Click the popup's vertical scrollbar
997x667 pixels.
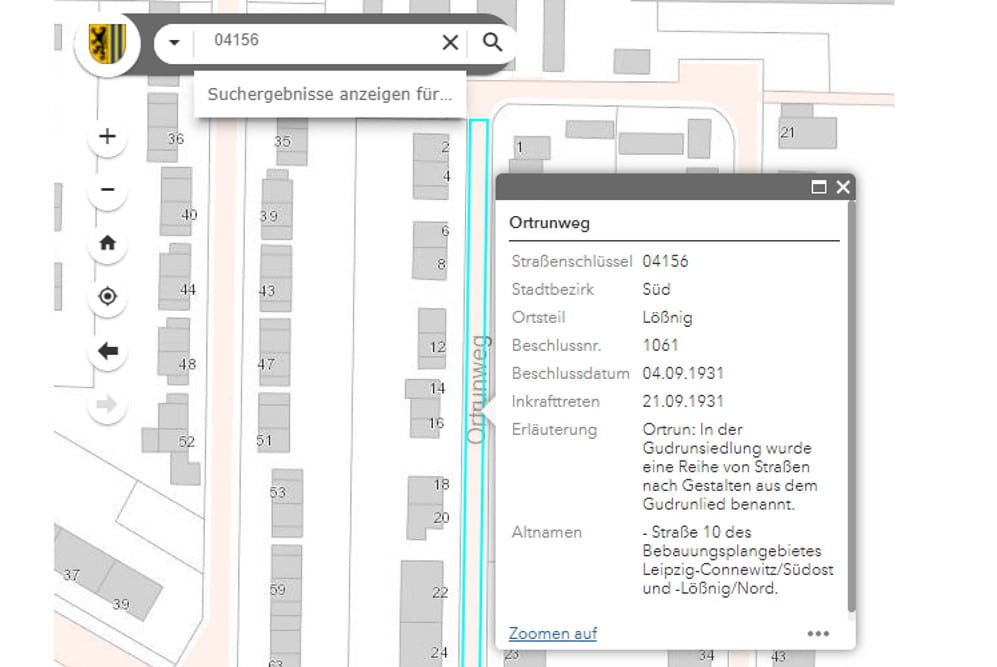pos(851,400)
